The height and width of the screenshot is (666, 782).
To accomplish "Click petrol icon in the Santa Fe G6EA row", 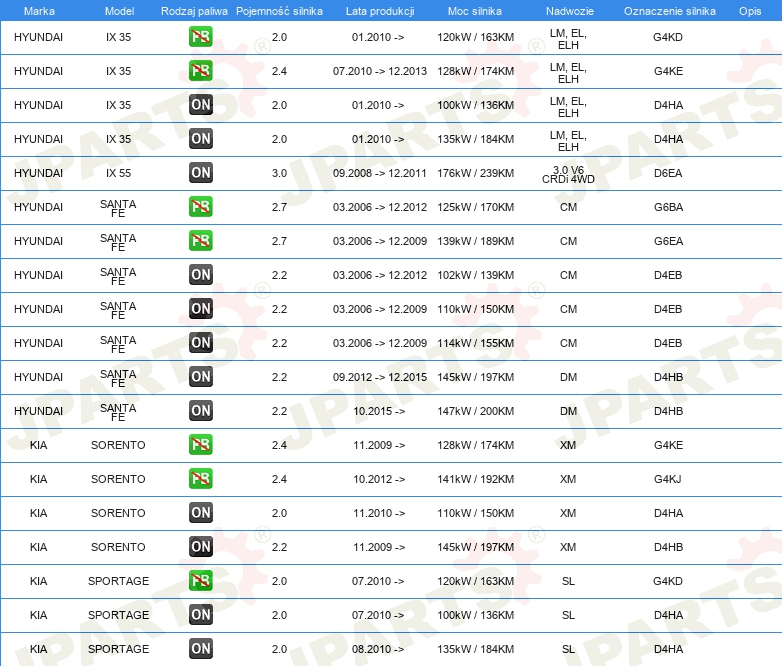I will [x=200, y=240].
